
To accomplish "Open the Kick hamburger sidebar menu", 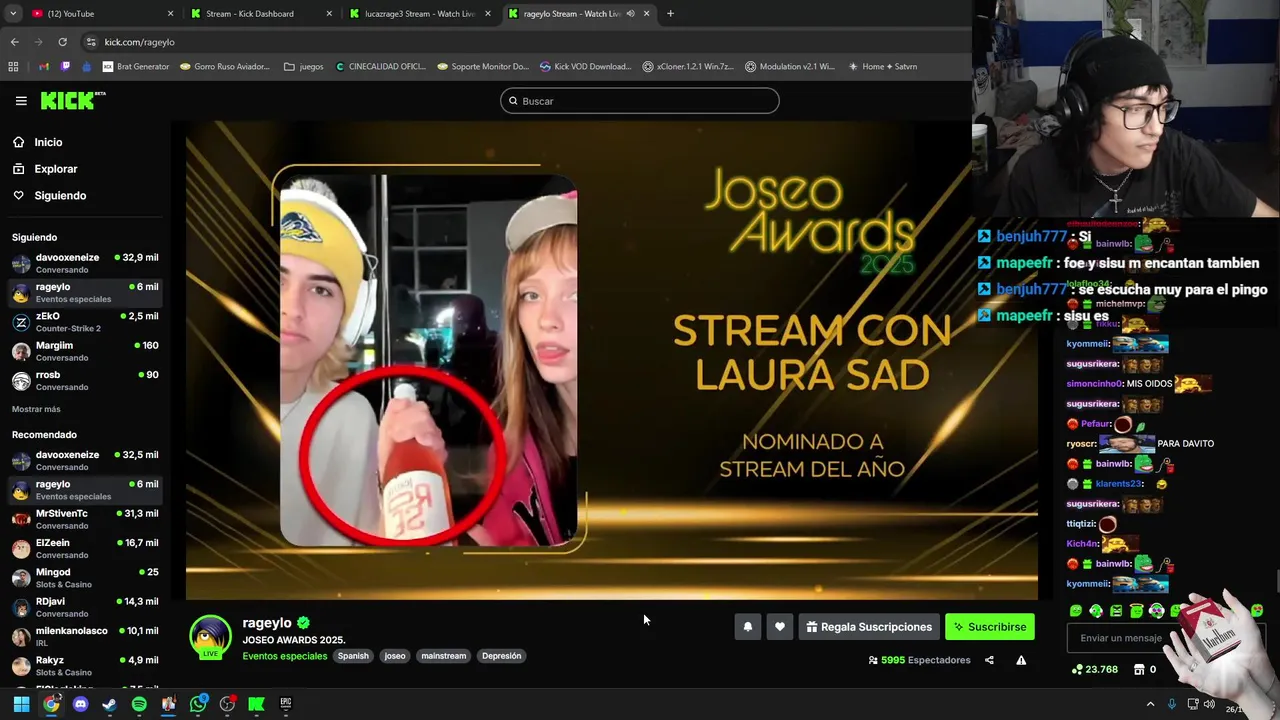I will coord(21,101).
